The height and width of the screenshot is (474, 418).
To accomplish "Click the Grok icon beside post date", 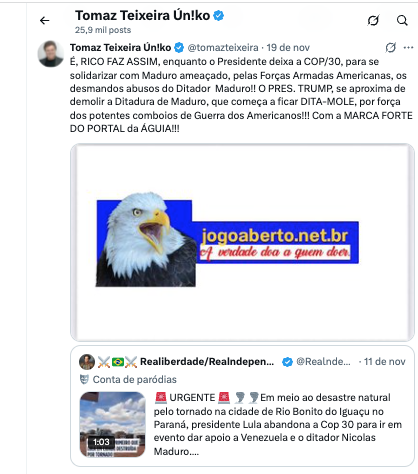I will click(390, 47).
